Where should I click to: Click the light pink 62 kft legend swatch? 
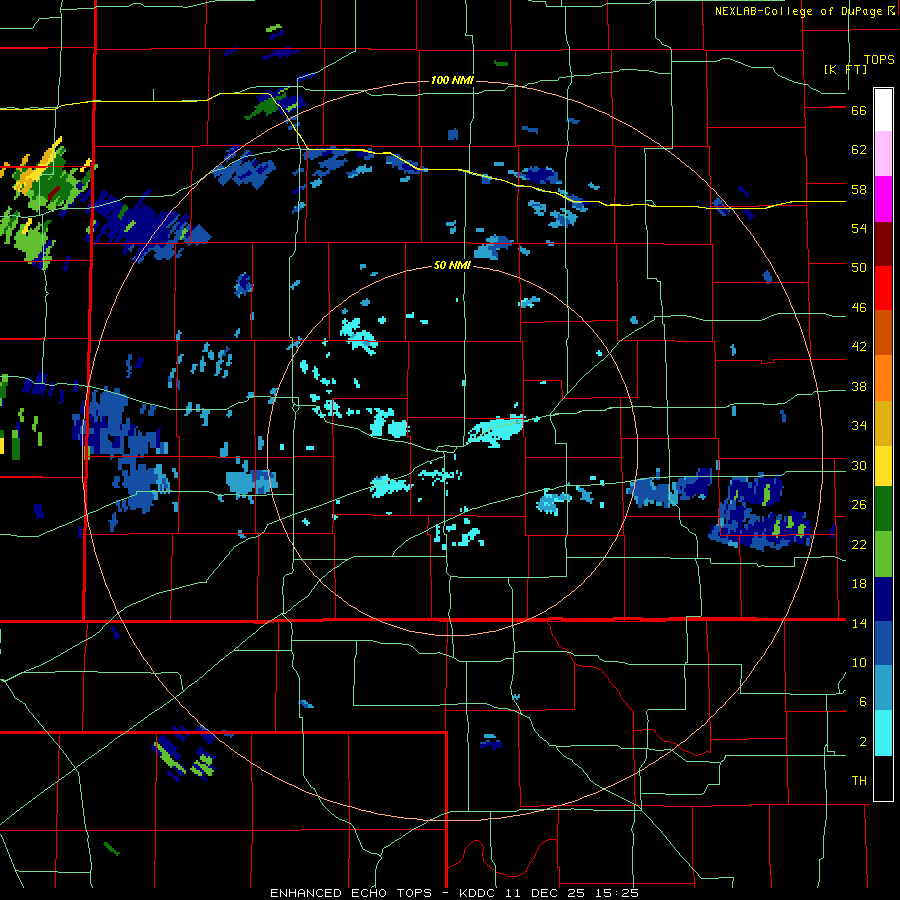tap(883, 154)
